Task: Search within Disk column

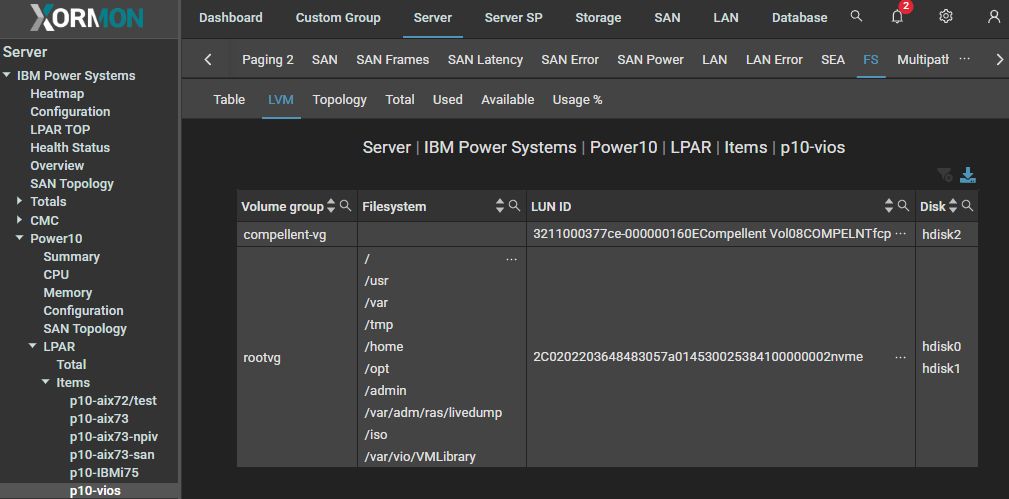Action: click(967, 205)
